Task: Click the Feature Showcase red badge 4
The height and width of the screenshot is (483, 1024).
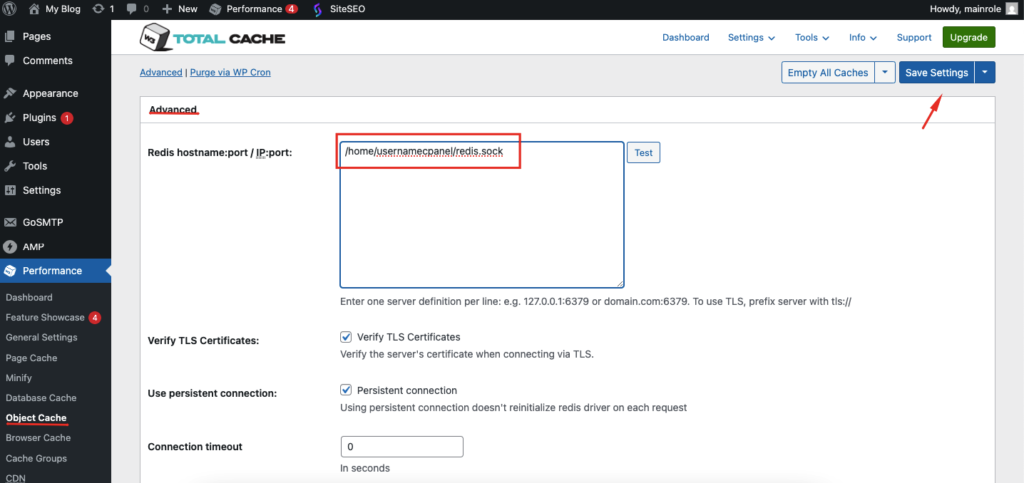Action: 95,318
